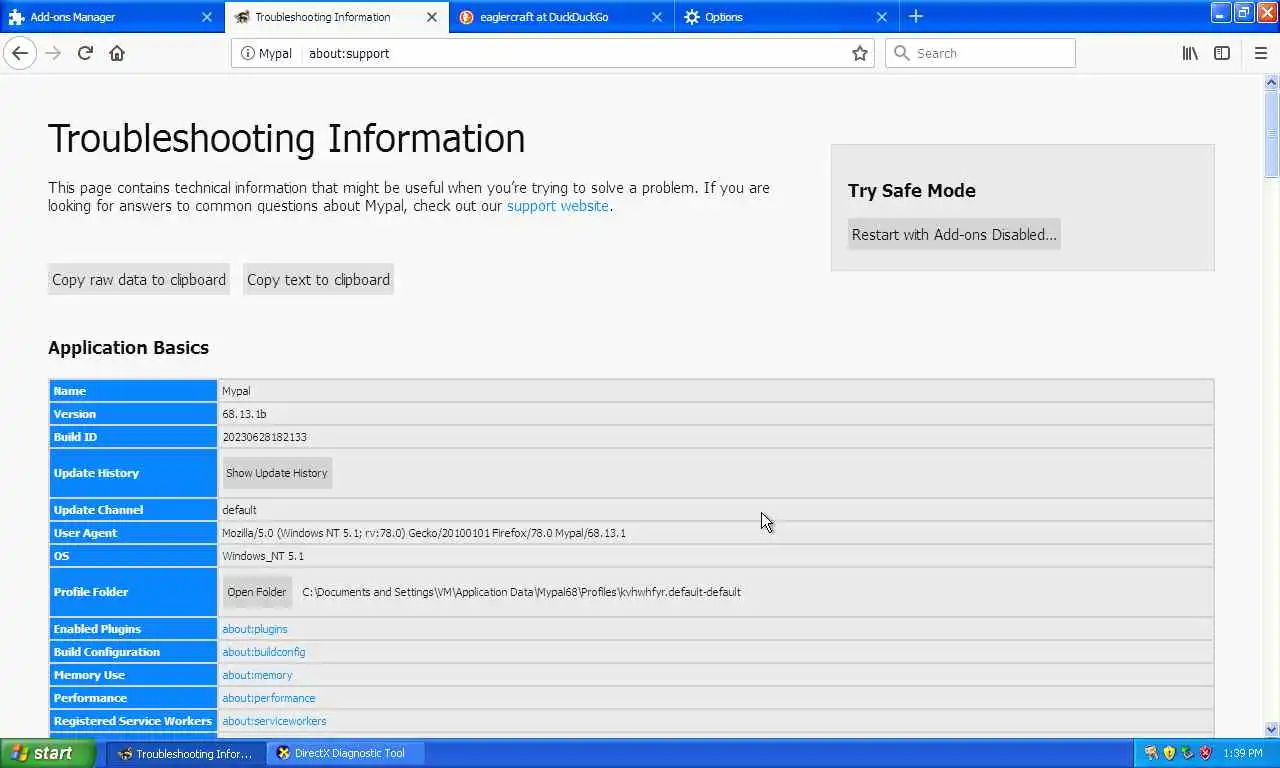Focus the Search box
Image resolution: width=1280 pixels, height=768 pixels.
980,53
